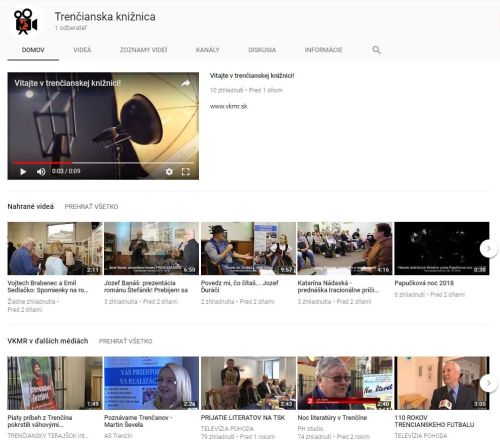
Task: Open the Papučková noc 2018 thumbnail
Action: pos(442,249)
